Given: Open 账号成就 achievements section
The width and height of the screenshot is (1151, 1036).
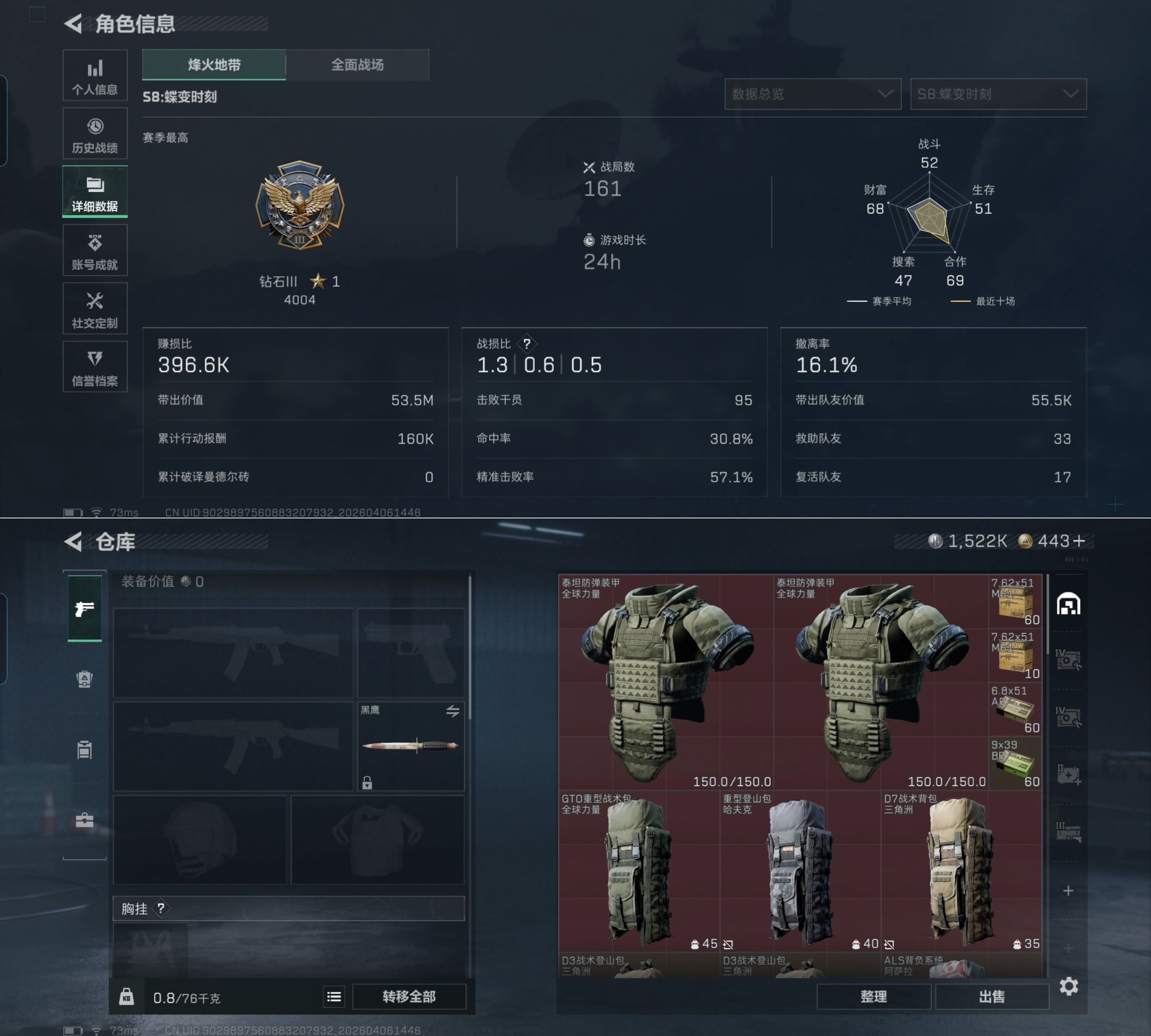Looking at the screenshot, I should pyautogui.click(x=94, y=250).
